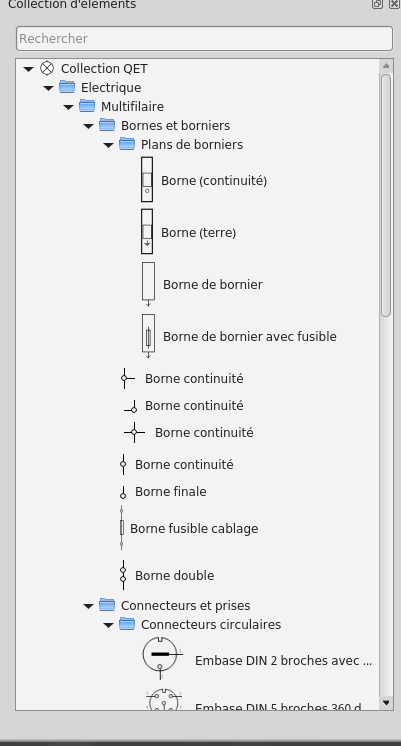
Task: Click in the Rechercher search field
Action: (205, 39)
